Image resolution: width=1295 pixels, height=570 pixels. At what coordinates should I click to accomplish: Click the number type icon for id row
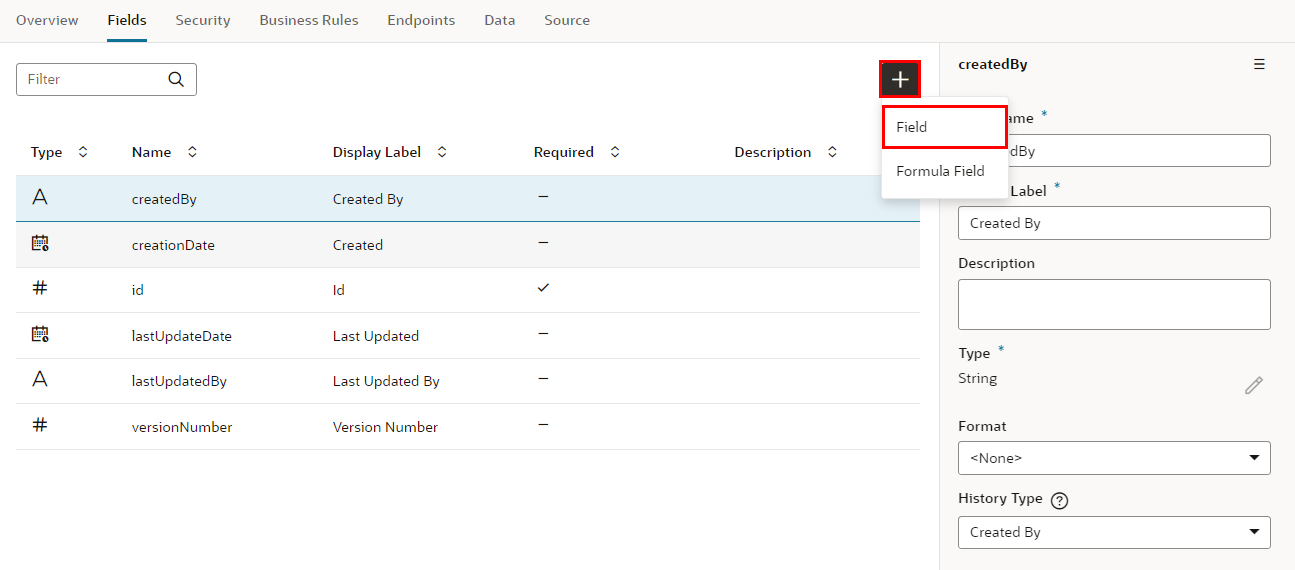click(x=40, y=288)
